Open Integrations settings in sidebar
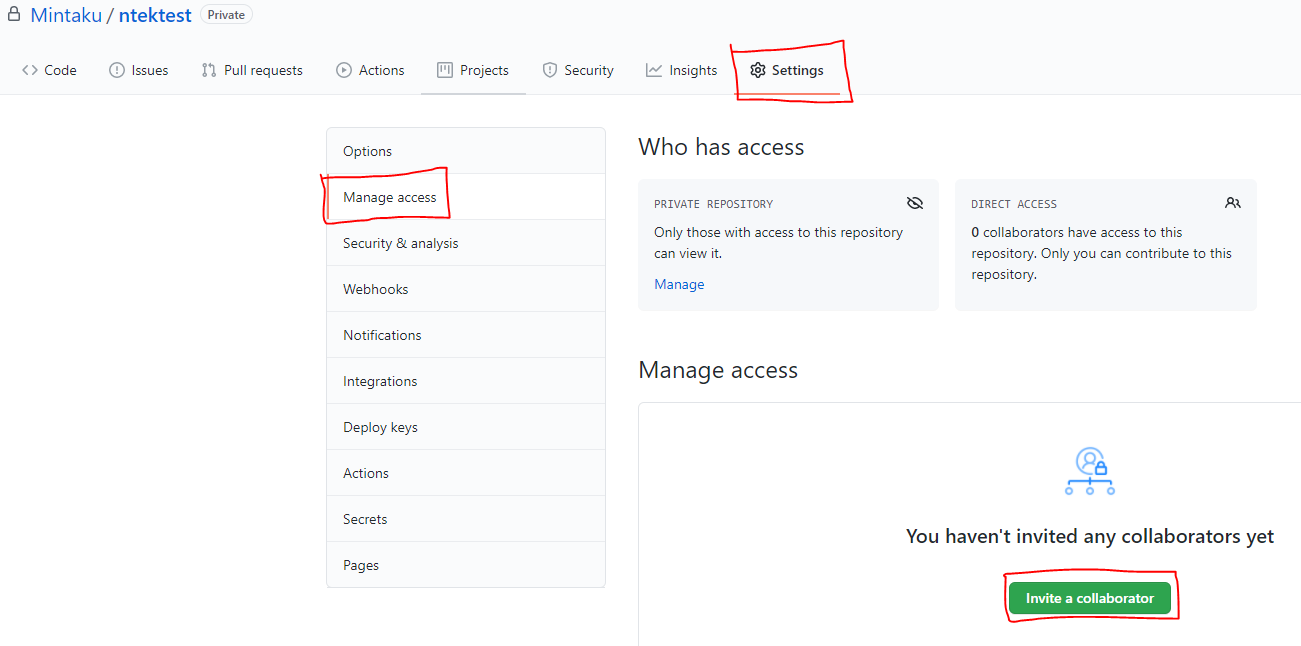This screenshot has height=646, width=1301. click(x=466, y=381)
